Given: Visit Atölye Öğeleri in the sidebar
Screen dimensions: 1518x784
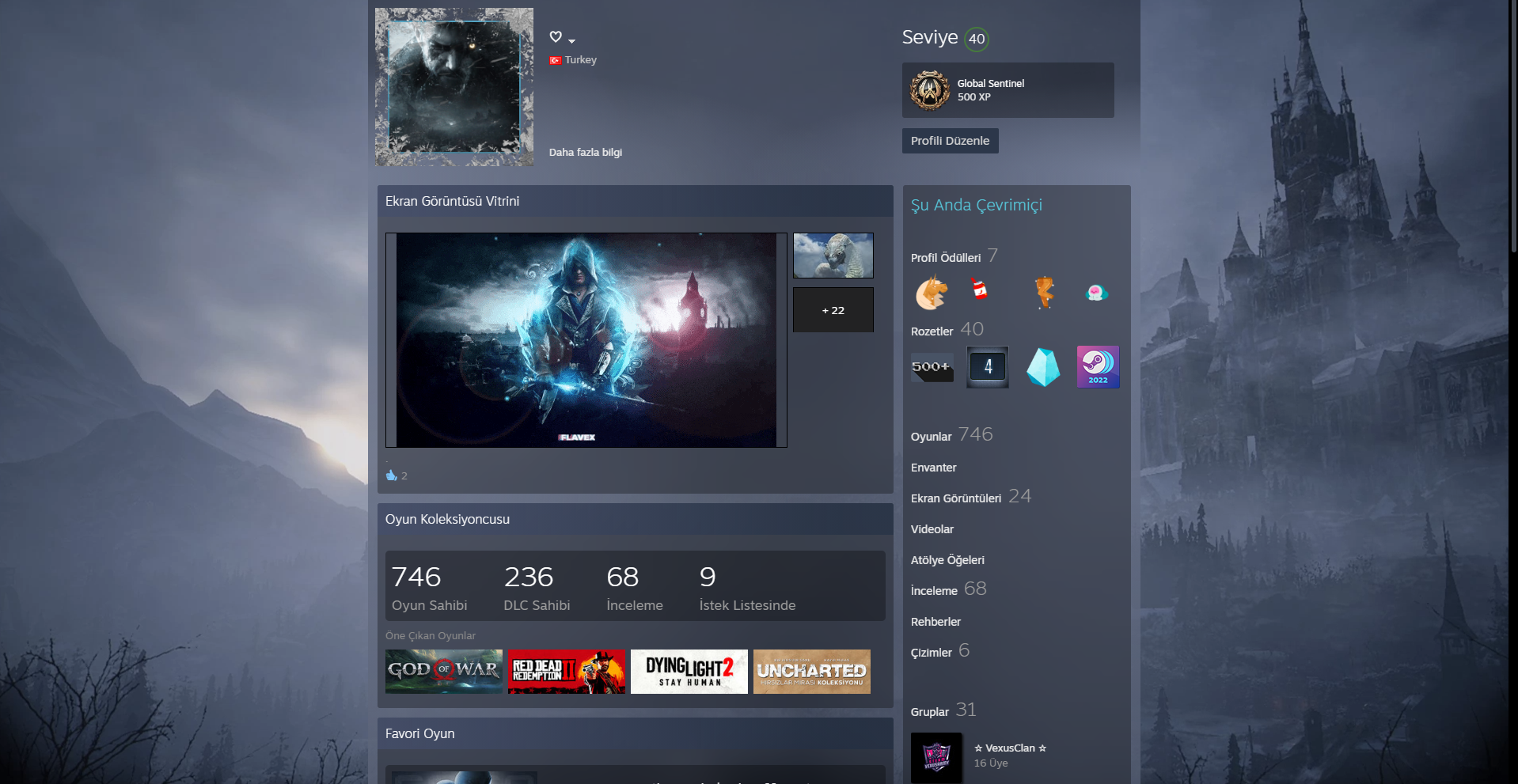Looking at the screenshot, I should (948, 560).
